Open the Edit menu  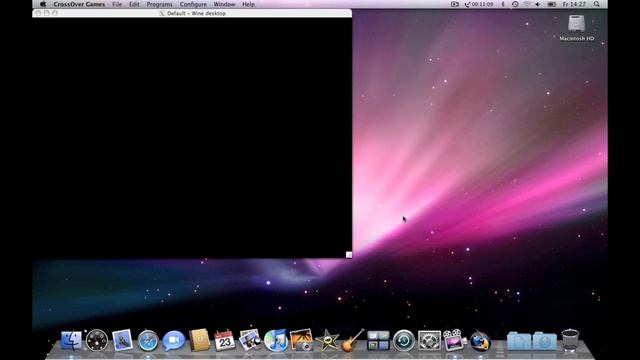tap(134, 4)
